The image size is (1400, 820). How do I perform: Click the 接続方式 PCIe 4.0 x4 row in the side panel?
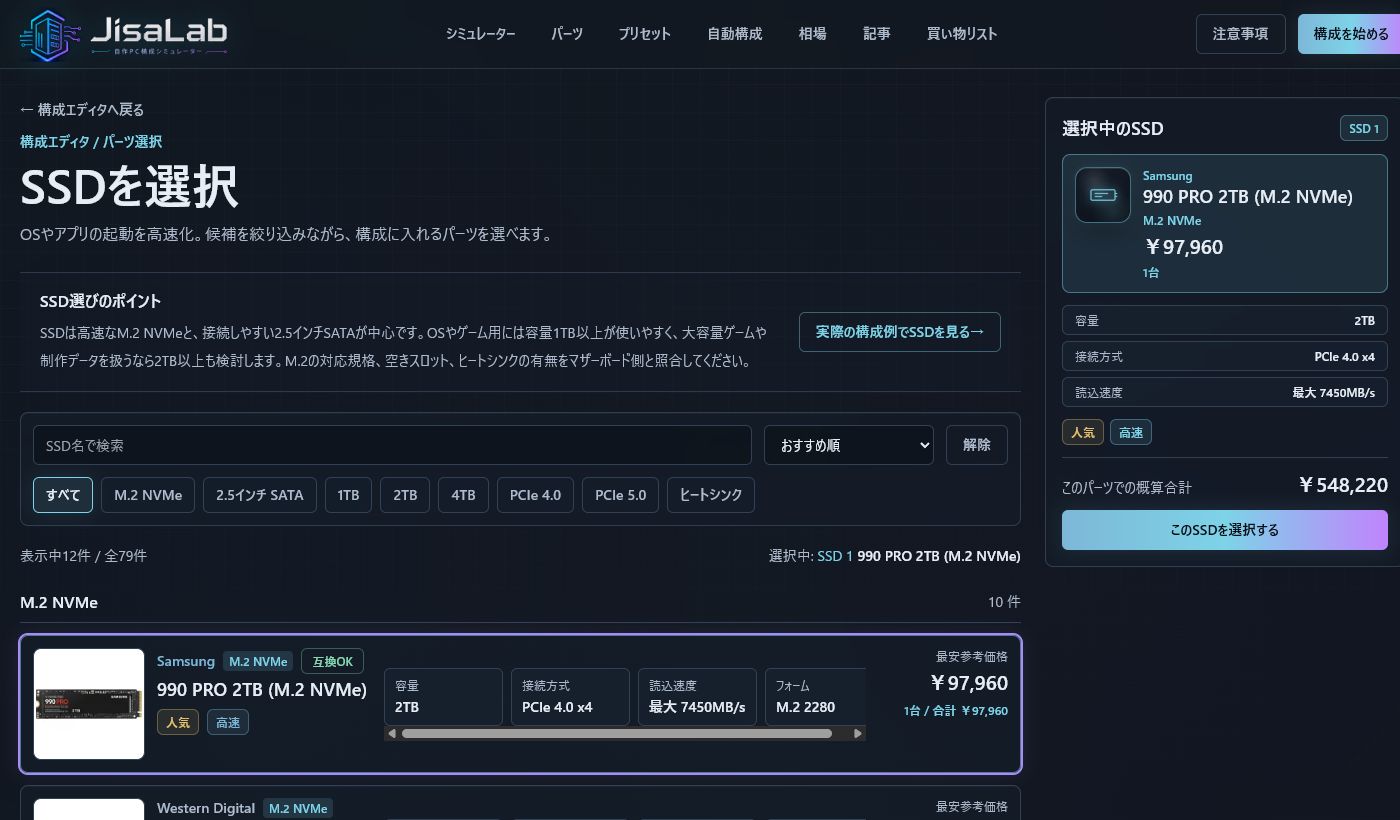(1225, 357)
